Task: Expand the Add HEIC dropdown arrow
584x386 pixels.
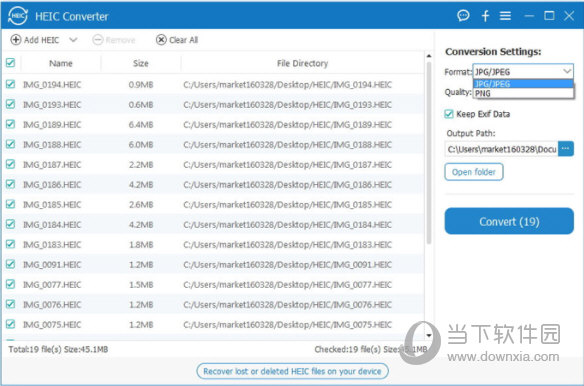Action: pos(73,39)
